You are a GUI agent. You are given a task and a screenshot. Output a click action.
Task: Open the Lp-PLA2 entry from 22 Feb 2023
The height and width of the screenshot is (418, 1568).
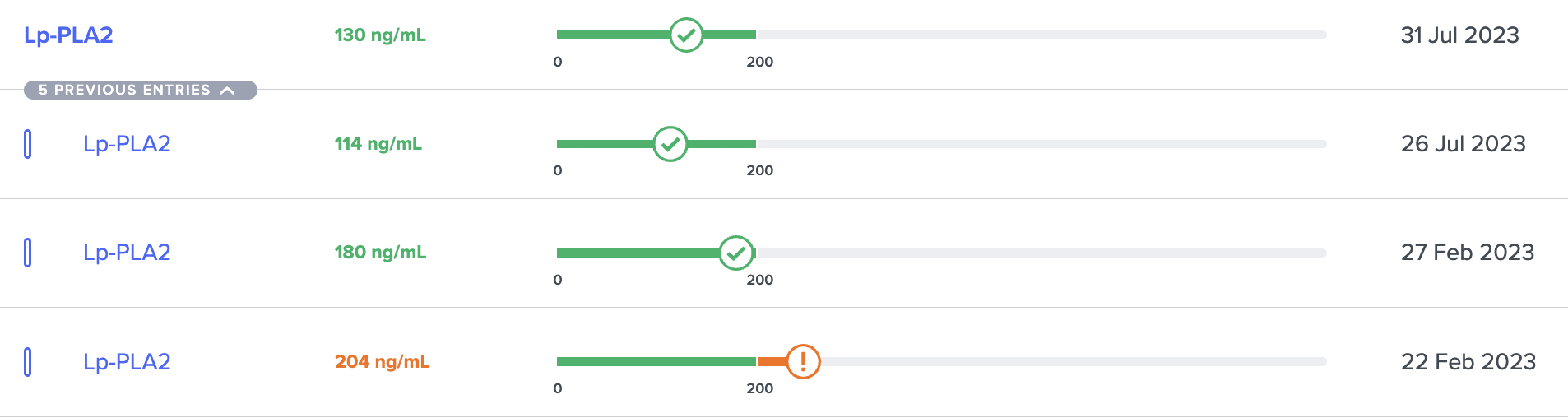[x=127, y=362]
